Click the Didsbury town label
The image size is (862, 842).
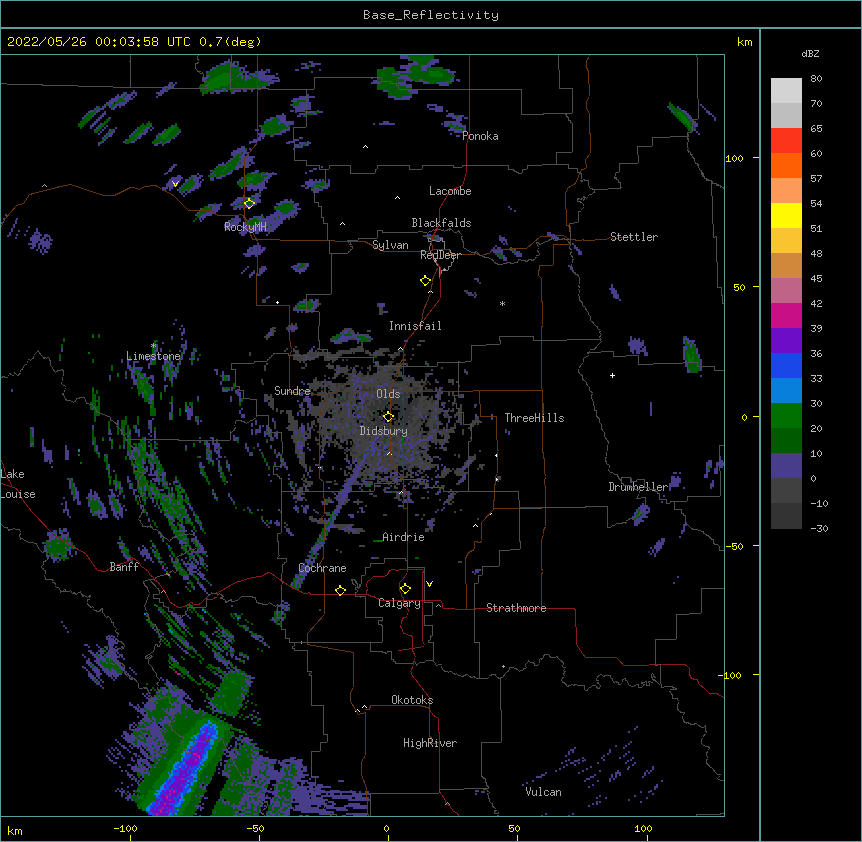tap(384, 431)
